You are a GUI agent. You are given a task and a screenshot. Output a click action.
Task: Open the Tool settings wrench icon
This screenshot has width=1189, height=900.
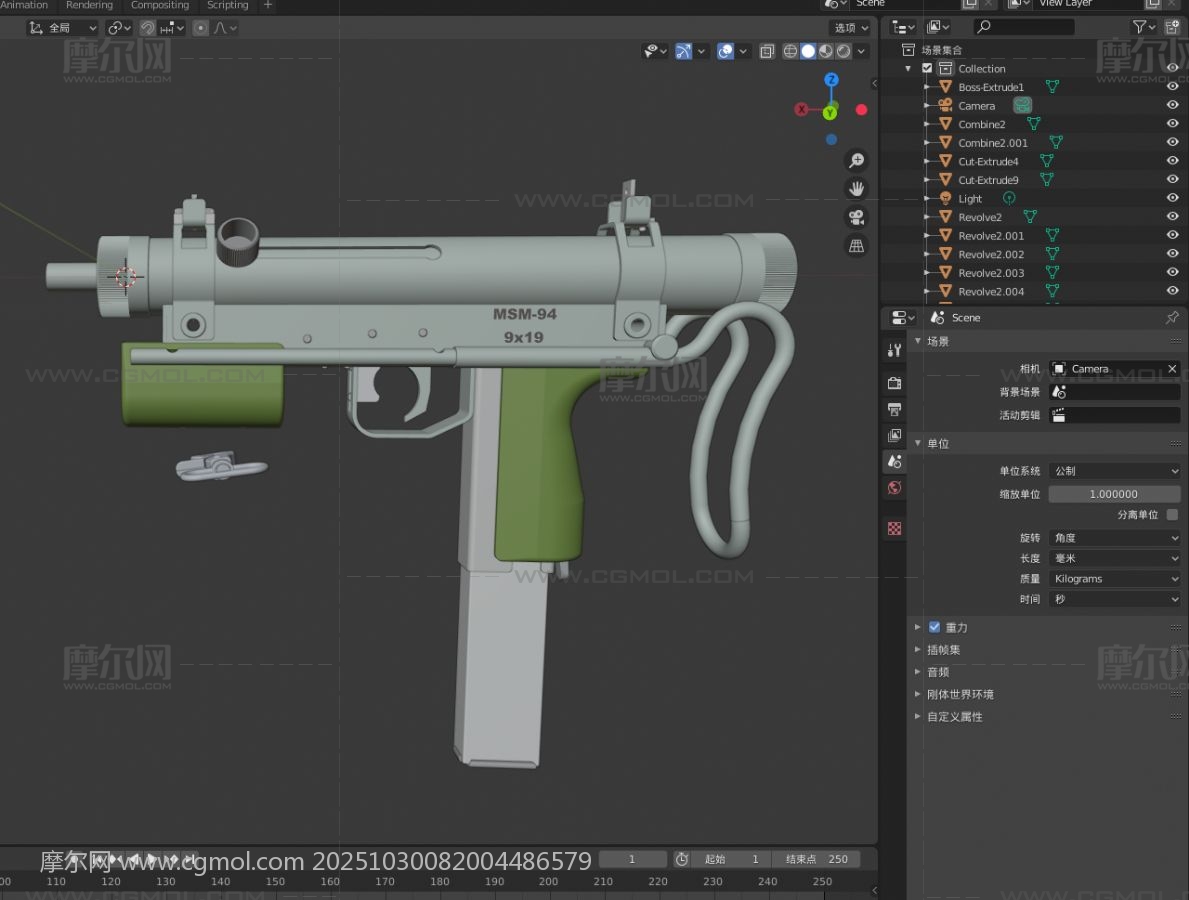[x=895, y=350]
